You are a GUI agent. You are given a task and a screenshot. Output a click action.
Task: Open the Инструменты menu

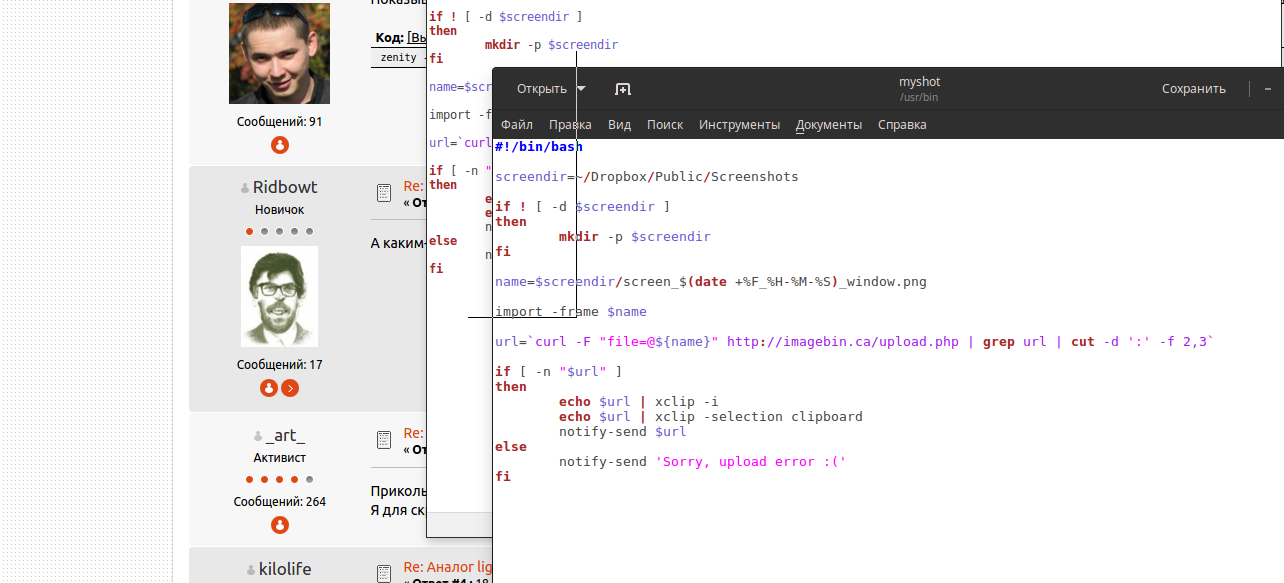[x=739, y=125]
